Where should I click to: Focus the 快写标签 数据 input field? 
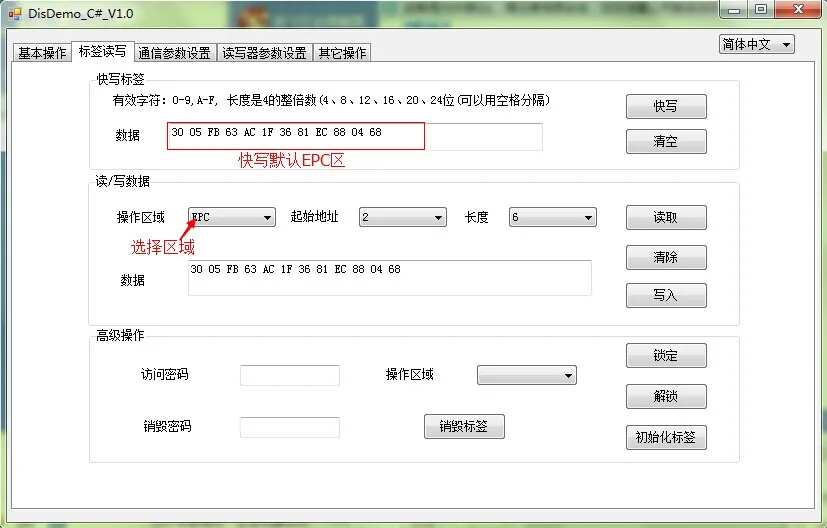(354, 137)
